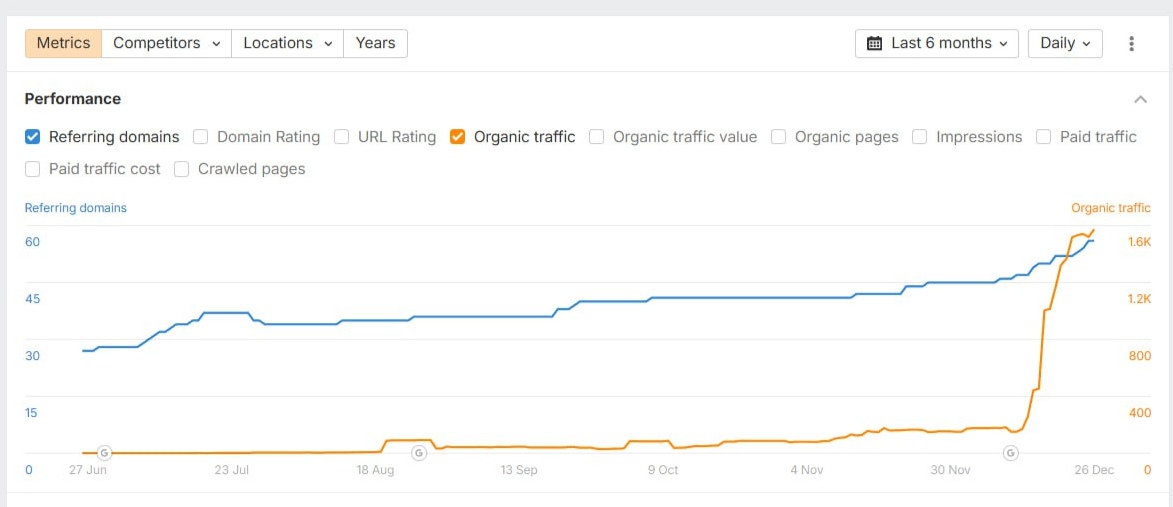Check the URL Rating option

342,137
